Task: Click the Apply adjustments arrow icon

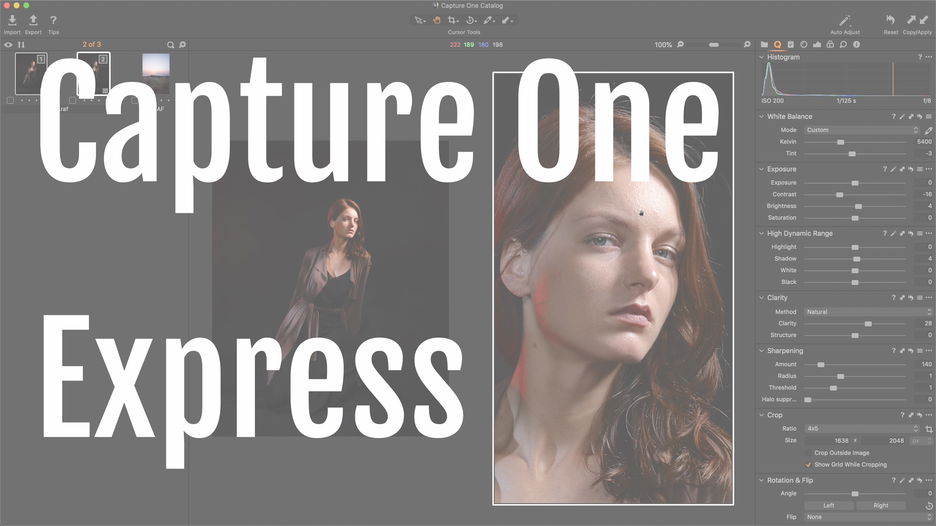Action: coord(924,20)
